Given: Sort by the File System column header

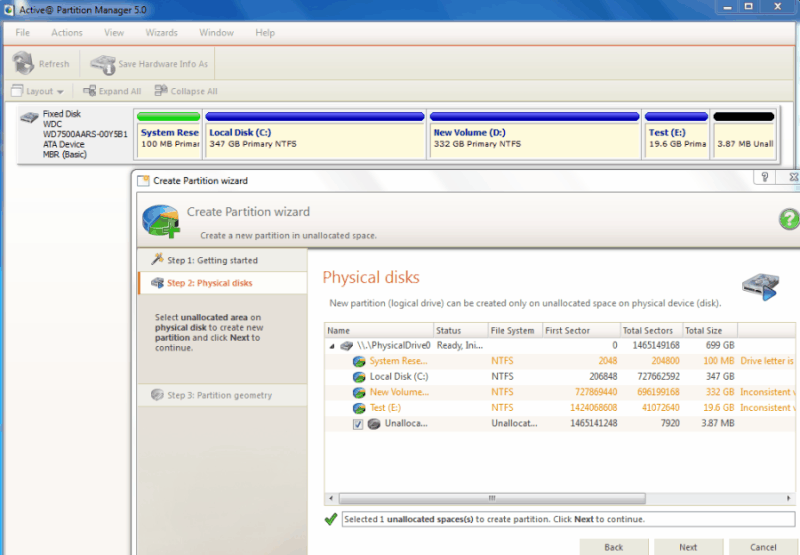Looking at the screenshot, I should coord(515,331).
